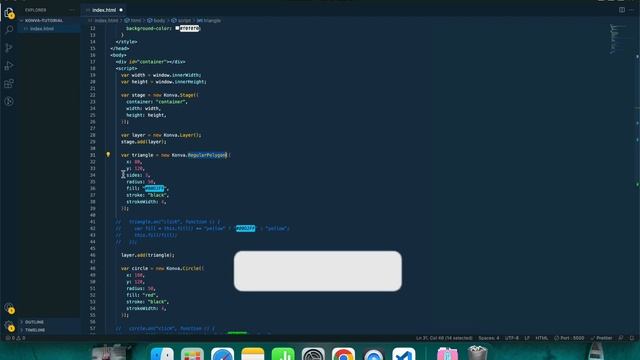Open Google Chrome from the Dock
This screenshot has width=640, height=360.
tap(343, 353)
